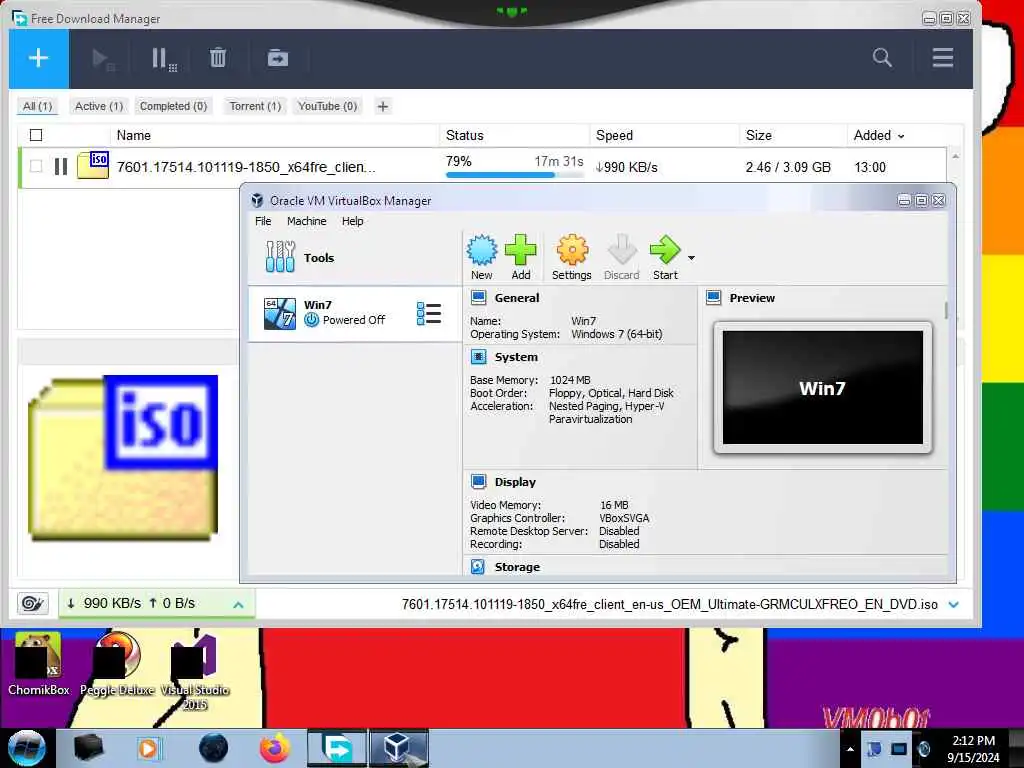
Task: Click the Discard toolbar icon in VirtualBox
Action: (x=622, y=257)
